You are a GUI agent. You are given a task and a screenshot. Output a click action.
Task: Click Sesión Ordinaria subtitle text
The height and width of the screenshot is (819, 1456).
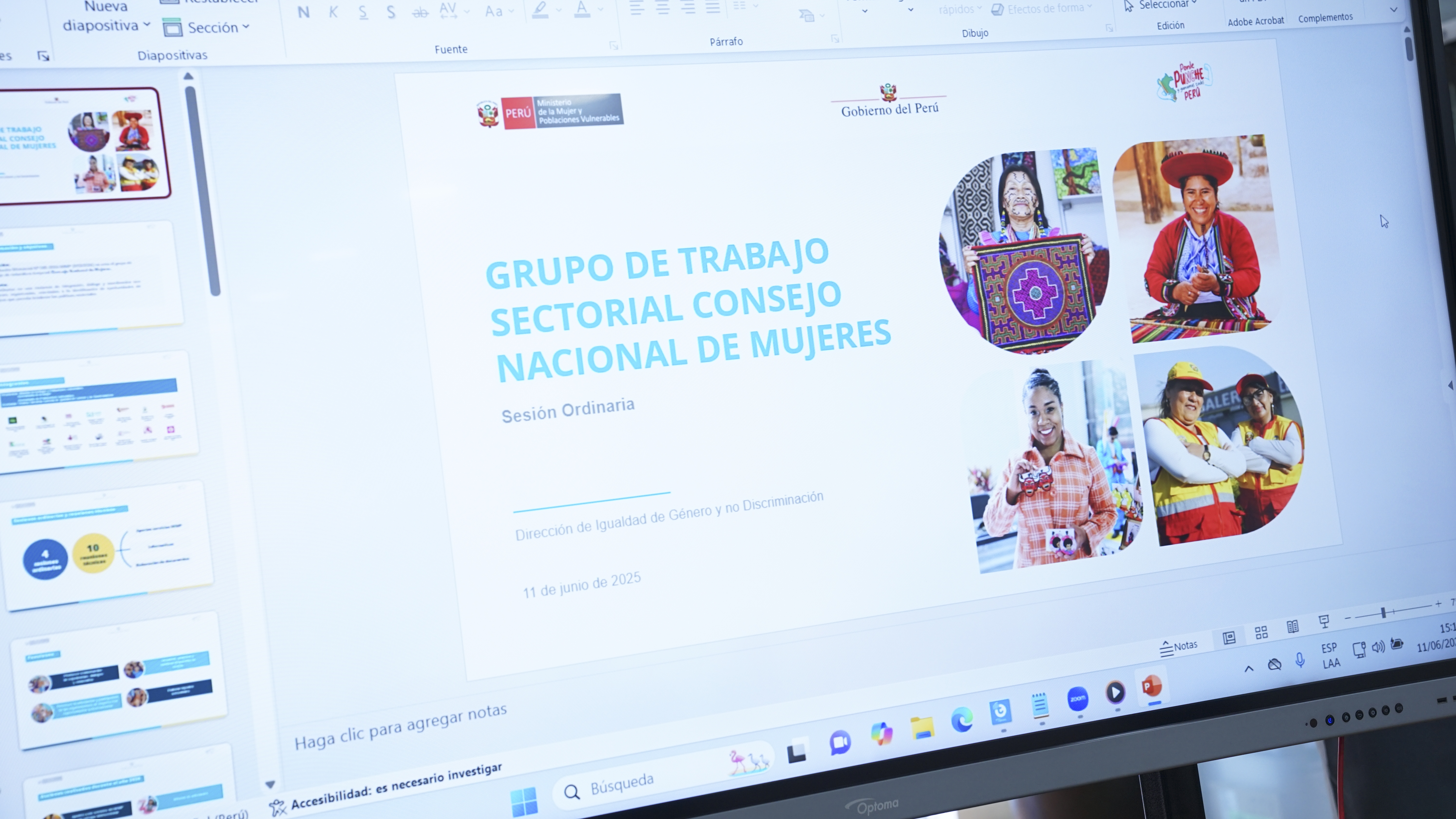[x=568, y=410]
